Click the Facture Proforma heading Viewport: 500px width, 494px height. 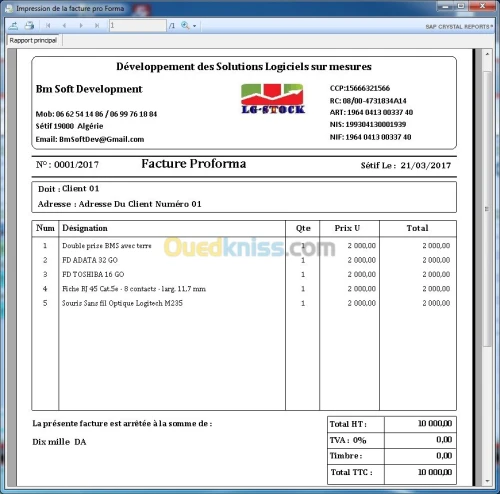tap(194, 164)
